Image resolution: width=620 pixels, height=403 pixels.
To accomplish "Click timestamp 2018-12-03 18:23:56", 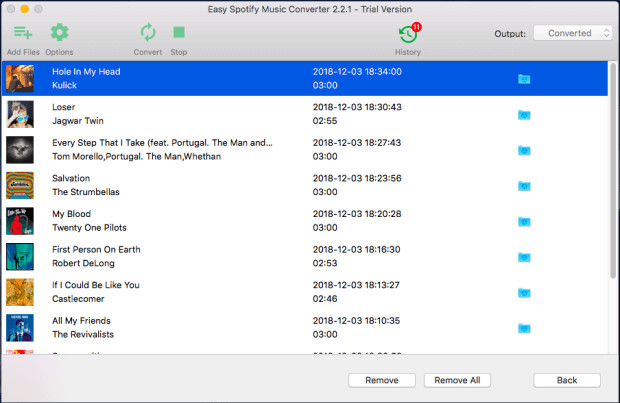I will 357,178.
